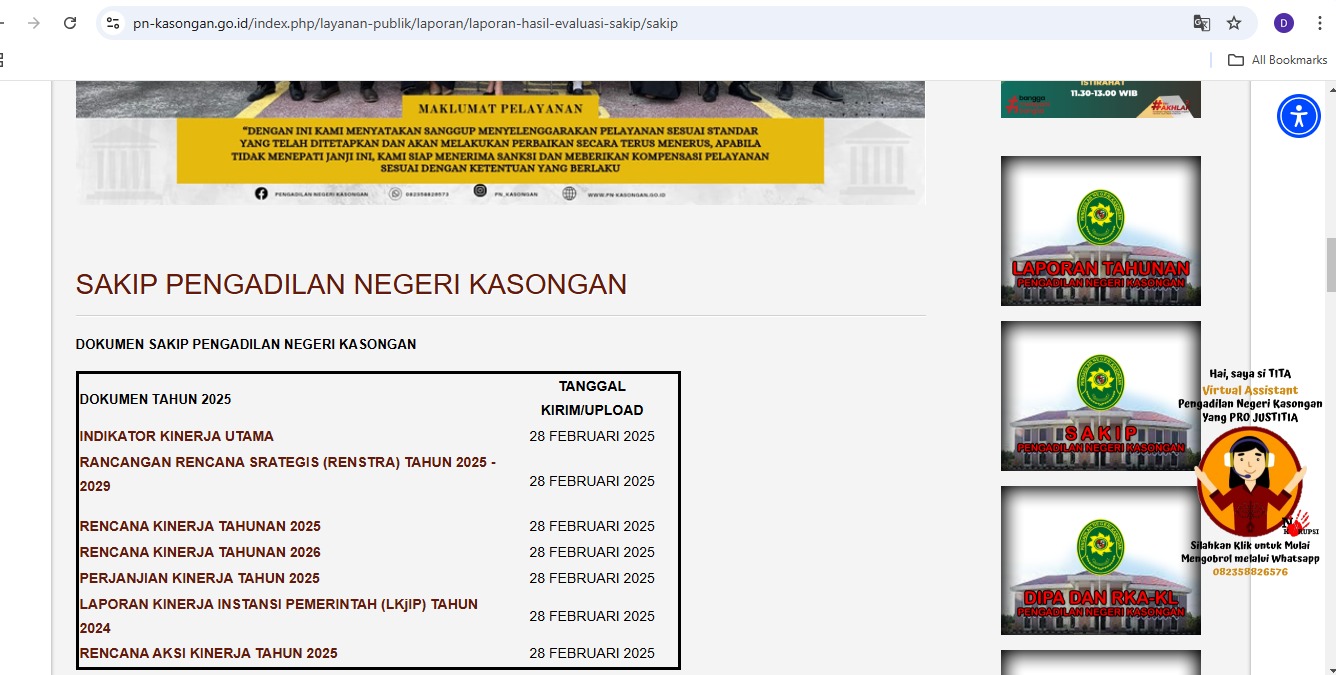Bookmark the page using the star icon

[x=1234, y=22]
